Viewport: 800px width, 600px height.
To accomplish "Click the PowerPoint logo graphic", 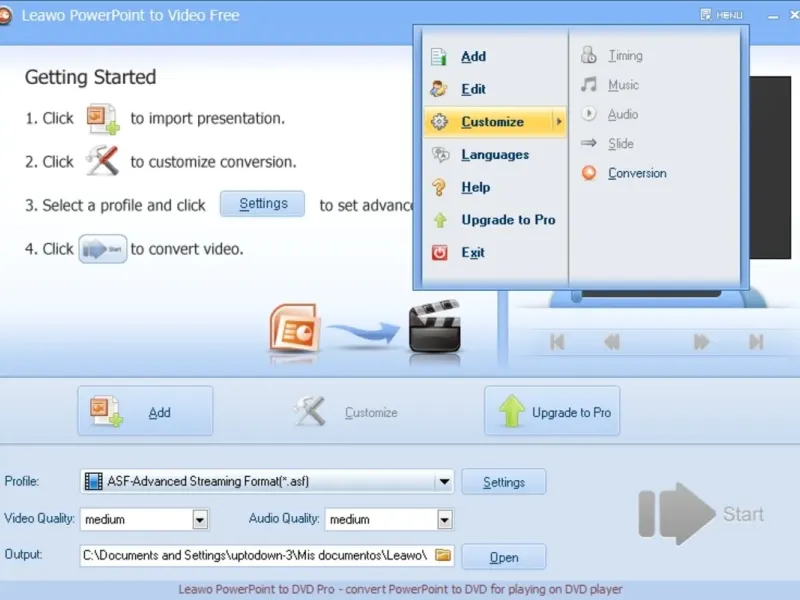I will (295, 328).
